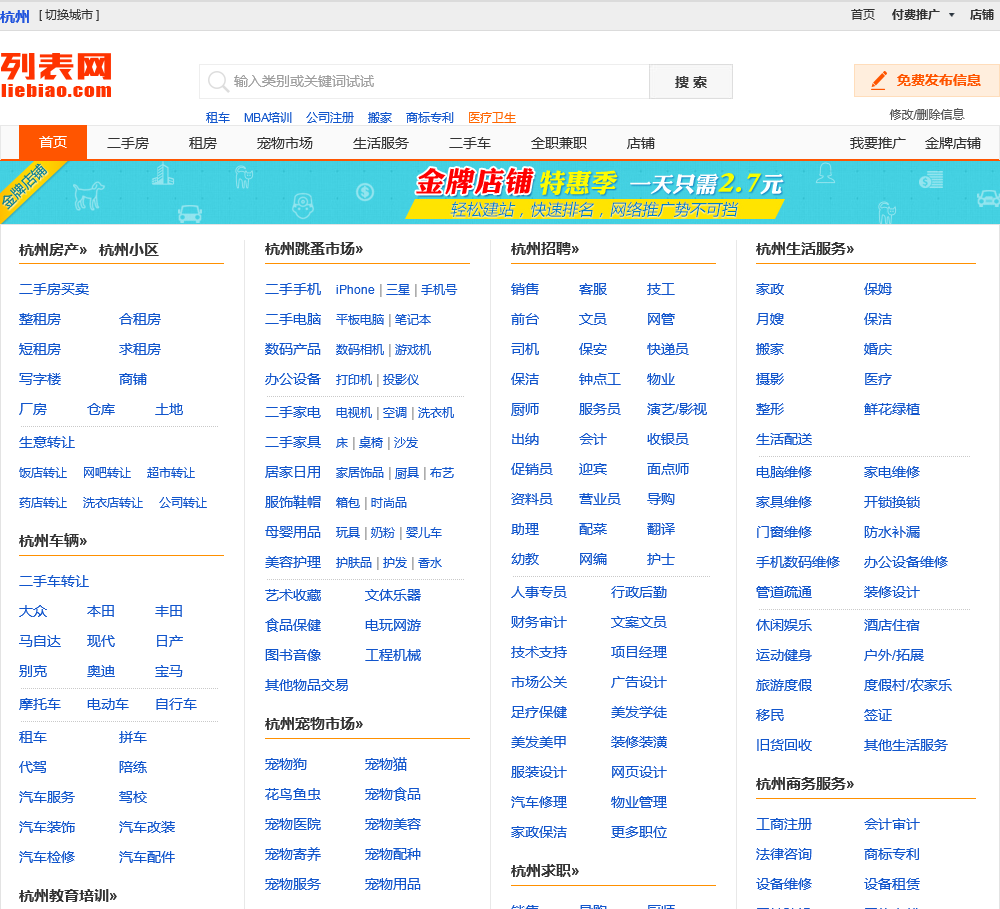Viewport: 1000px width, 909px height.
Task: Select the 生活服务 navigation tab
Action: pos(381,143)
